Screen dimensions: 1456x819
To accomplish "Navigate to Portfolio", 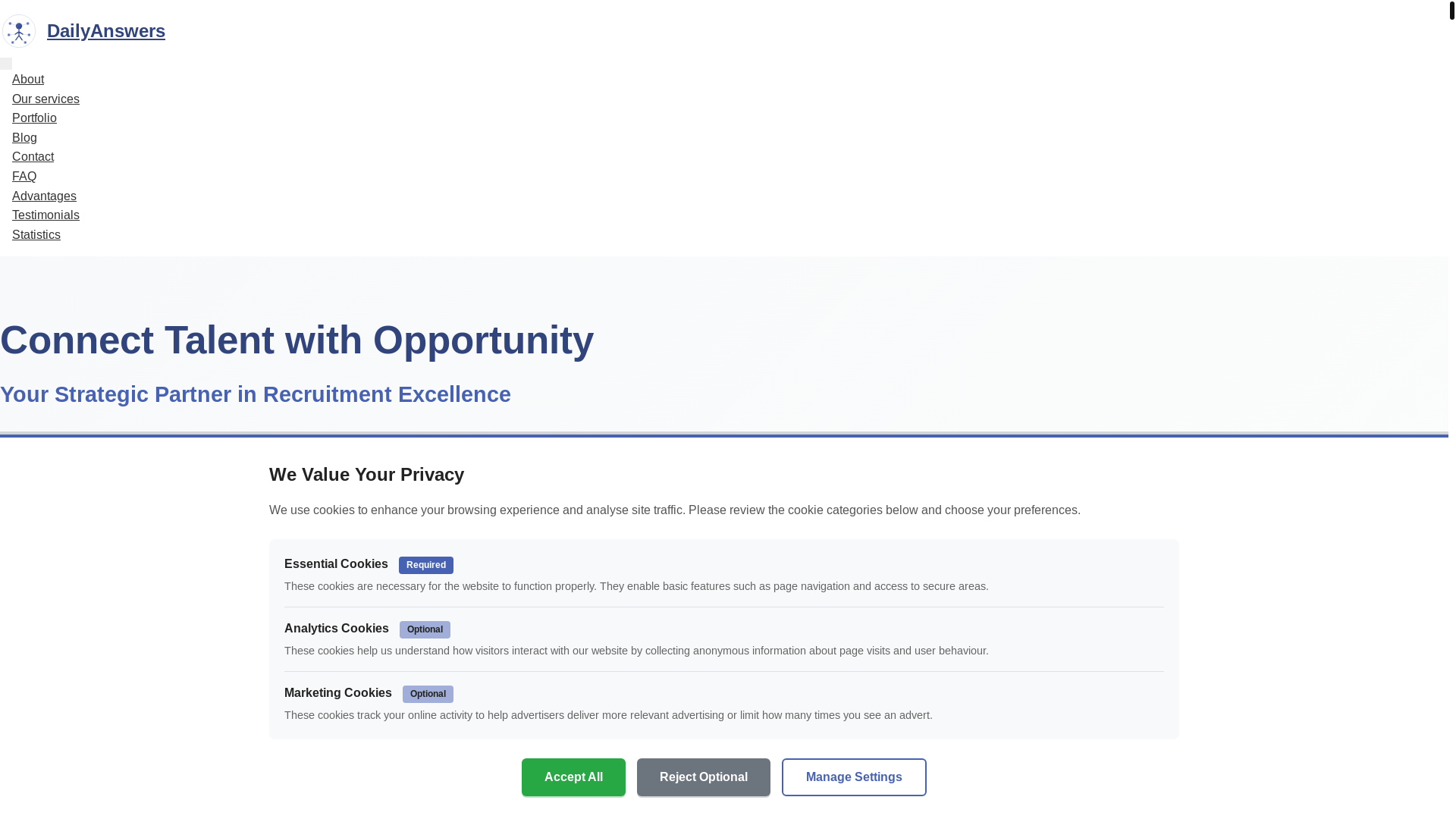I will coord(34,118).
